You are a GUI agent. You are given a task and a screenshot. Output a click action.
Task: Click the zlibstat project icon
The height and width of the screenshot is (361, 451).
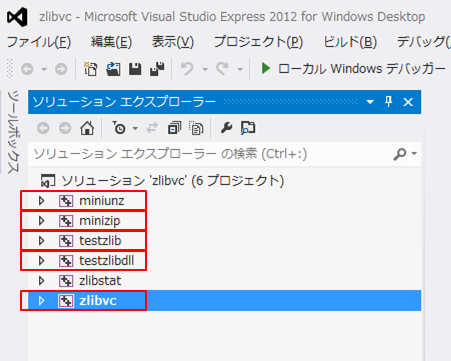tap(66, 281)
